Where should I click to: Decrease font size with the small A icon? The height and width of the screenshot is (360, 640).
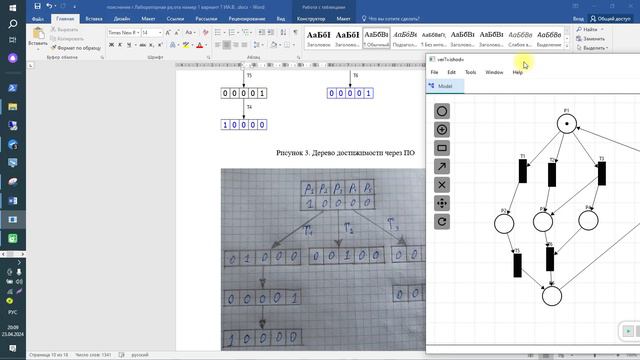(x=177, y=32)
